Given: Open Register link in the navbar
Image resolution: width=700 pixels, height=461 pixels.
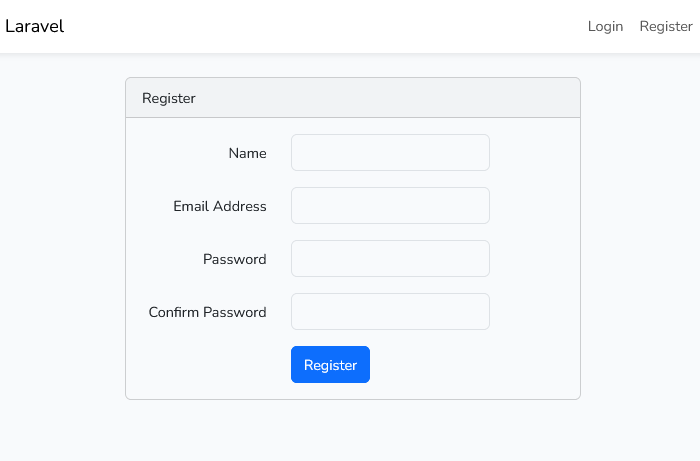Looking at the screenshot, I should tap(666, 27).
